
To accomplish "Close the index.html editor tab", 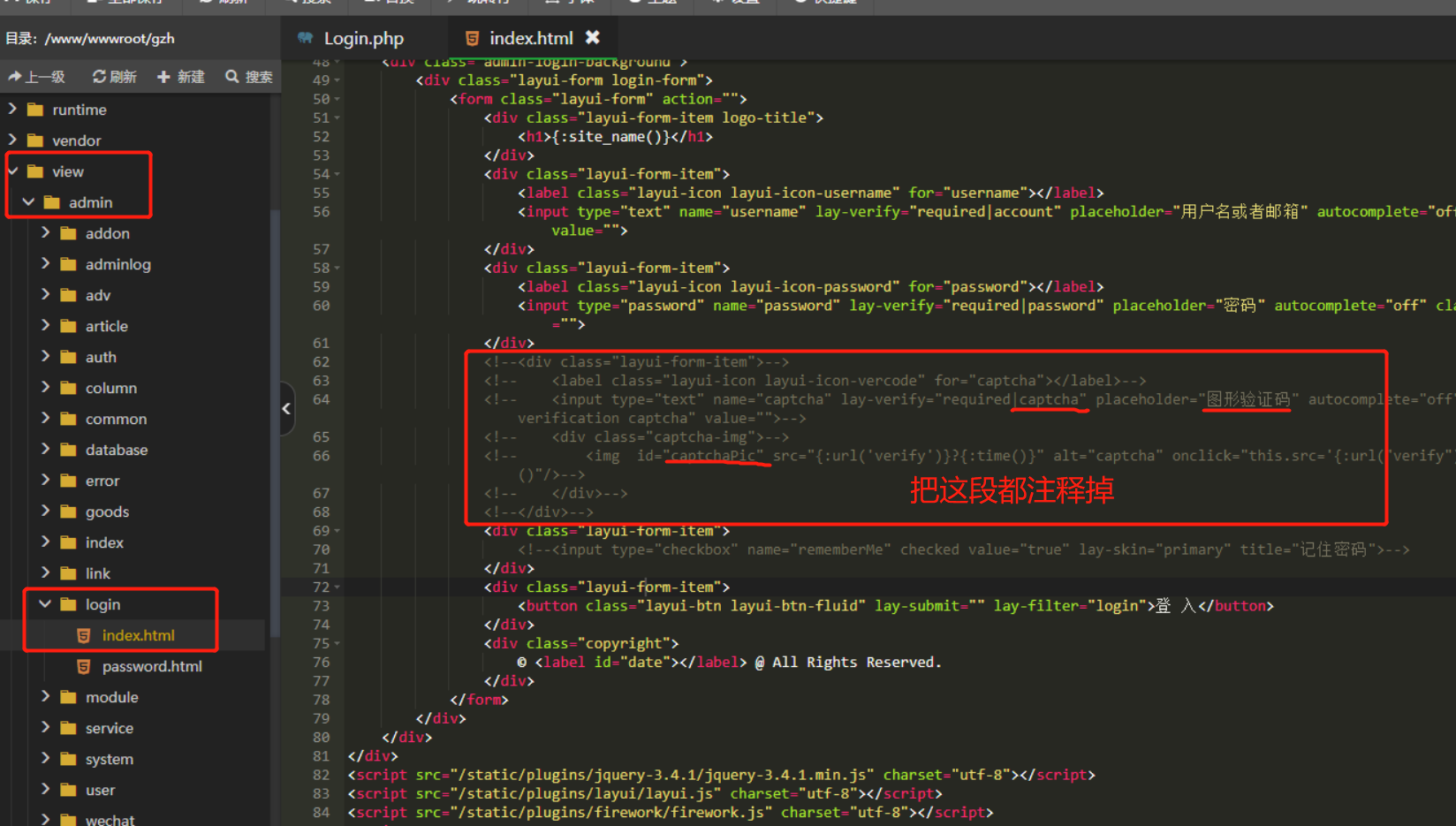I will (593, 37).
